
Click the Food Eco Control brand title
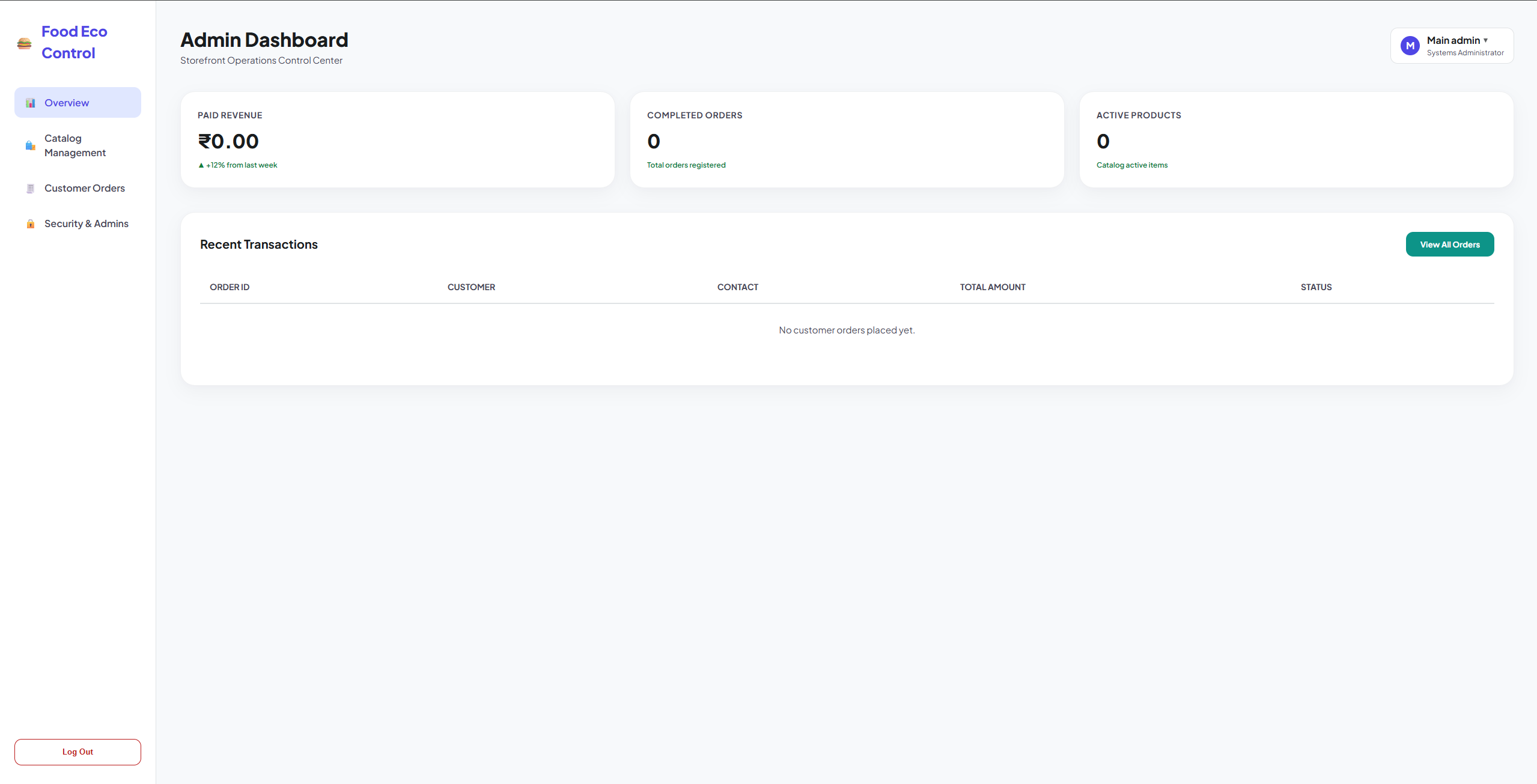(75, 42)
